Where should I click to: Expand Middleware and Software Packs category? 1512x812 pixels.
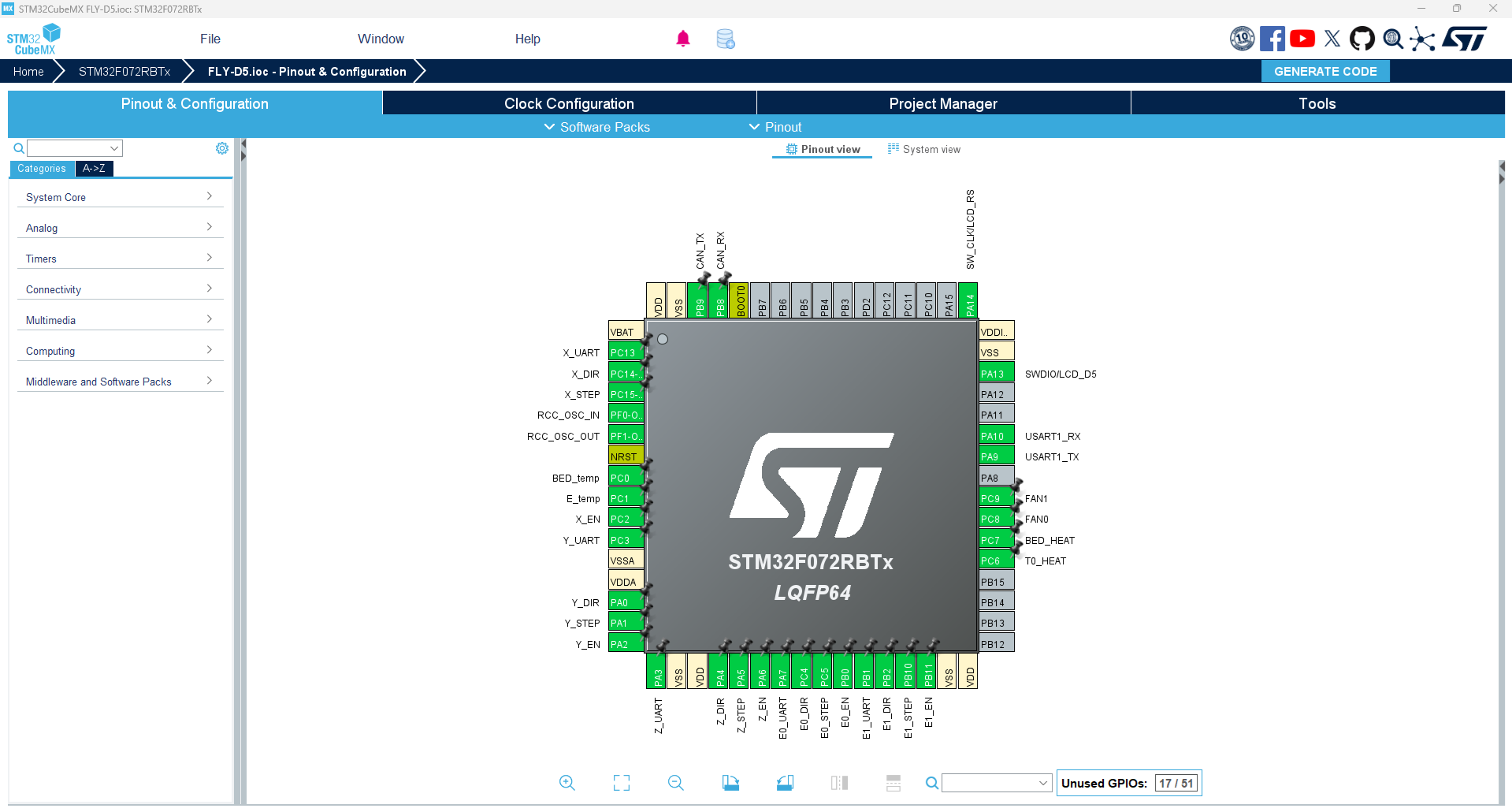pos(121,382)
